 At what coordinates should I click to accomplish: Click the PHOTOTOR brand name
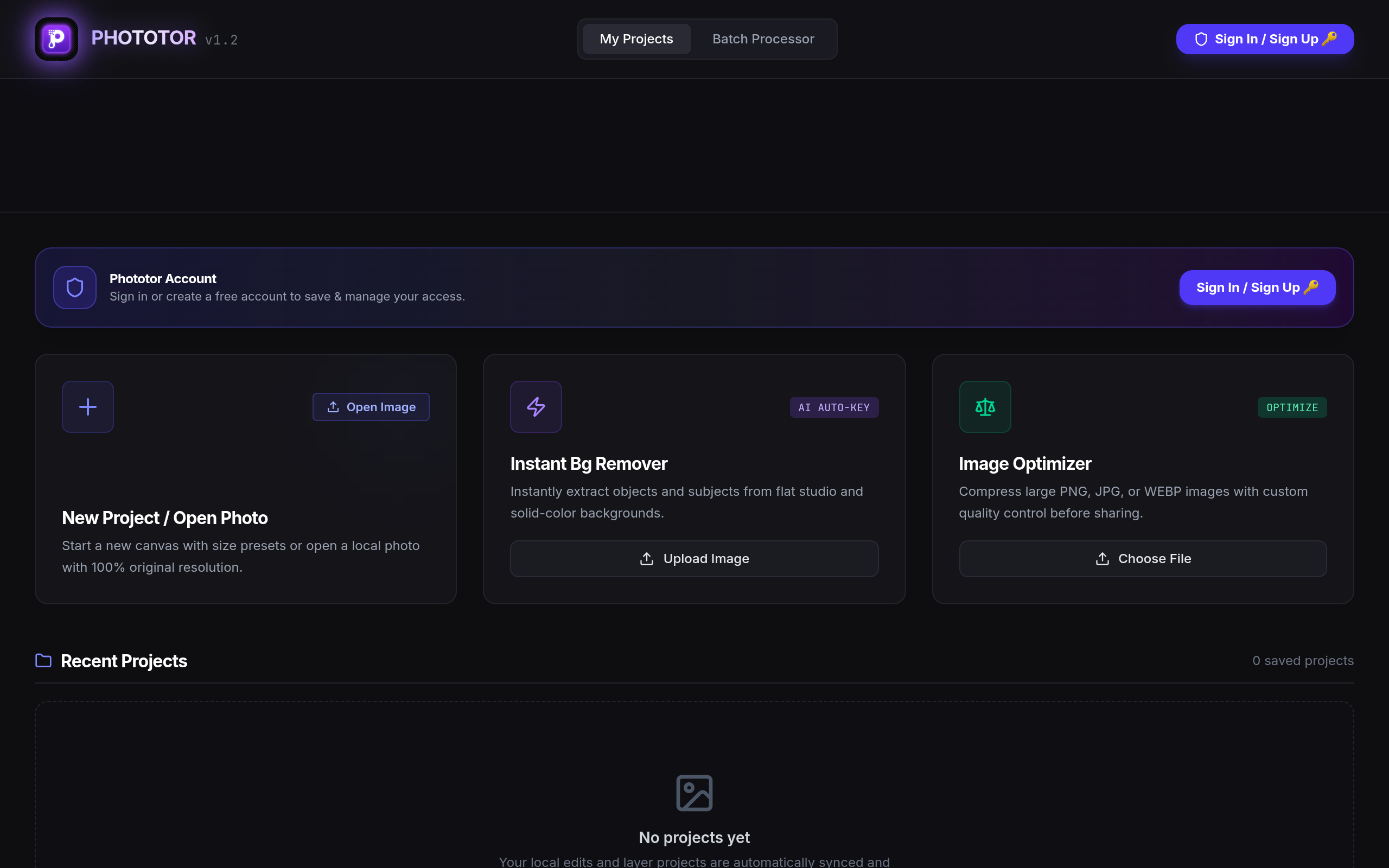[x=143, y=39]
